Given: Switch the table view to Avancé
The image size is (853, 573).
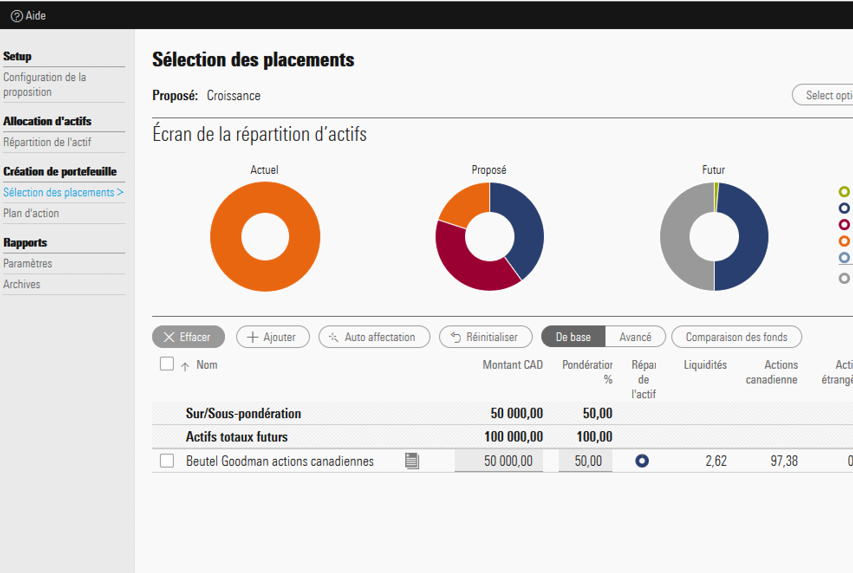Looking at the screenshot, I should click(635, 337).
